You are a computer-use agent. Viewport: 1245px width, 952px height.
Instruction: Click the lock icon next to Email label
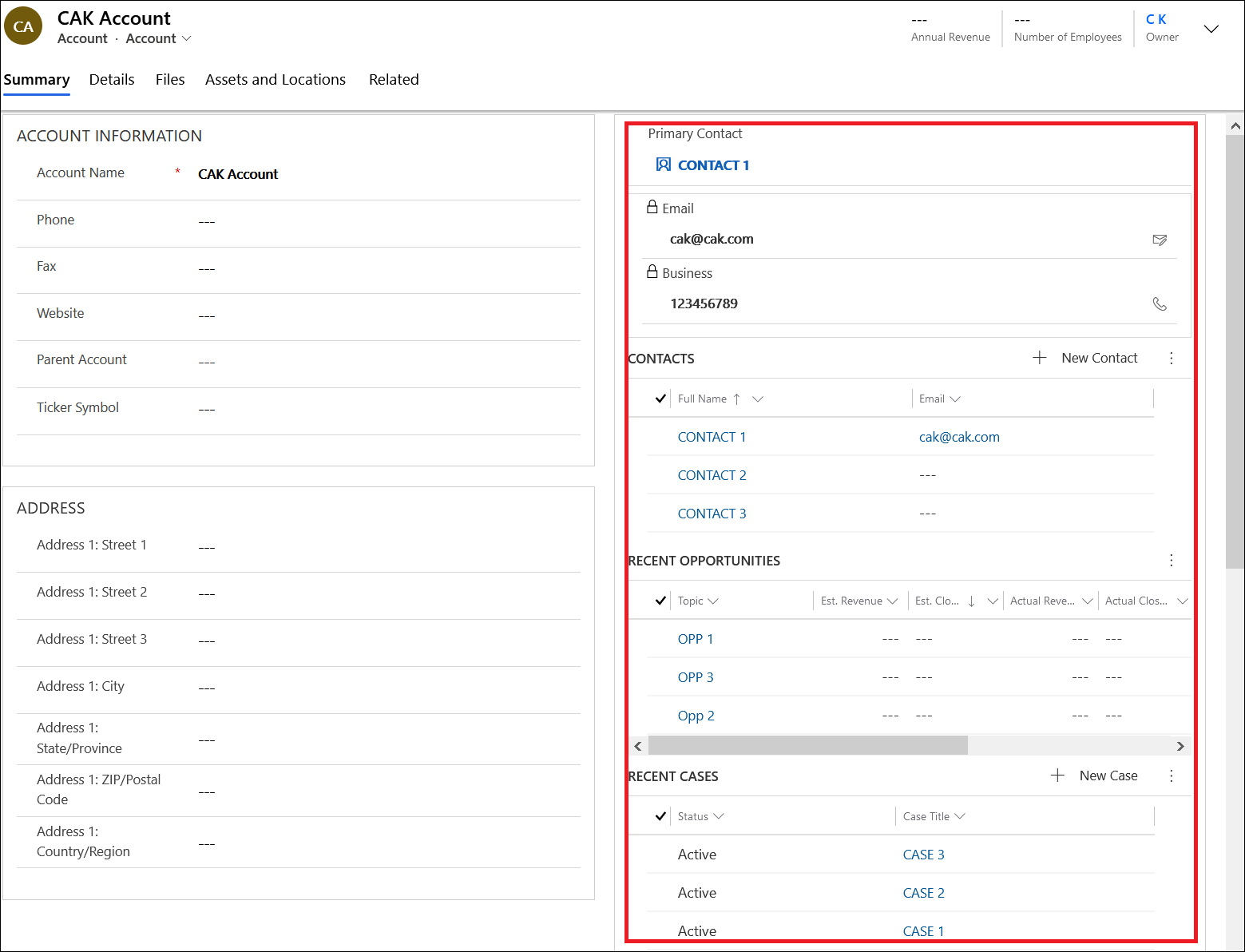click(x=652, y=207)
